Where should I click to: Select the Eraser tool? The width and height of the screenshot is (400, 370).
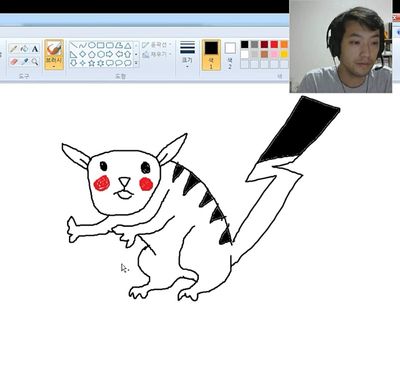click(x=13, y=61)
